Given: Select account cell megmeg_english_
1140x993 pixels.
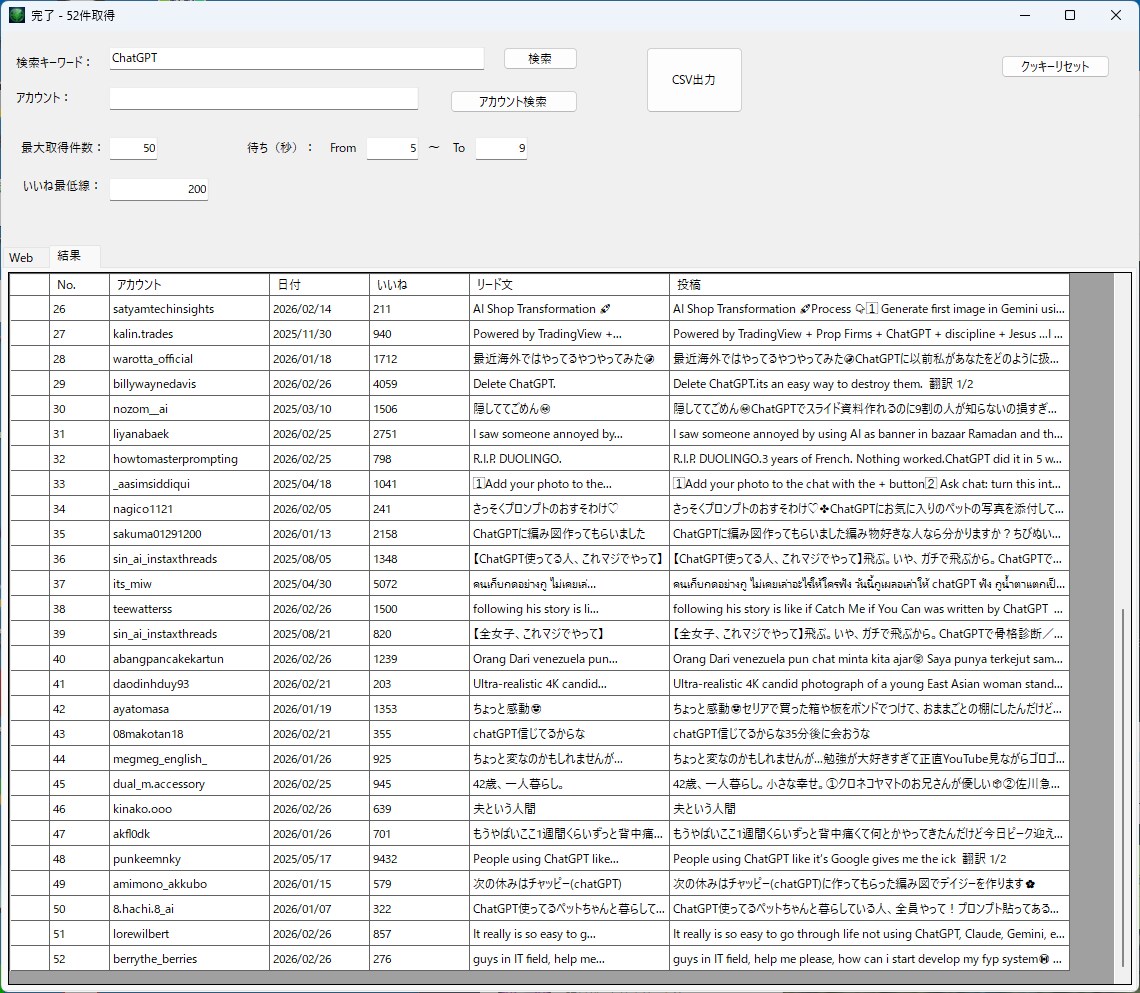Looking at the screenshot, I should pos(189,759).
